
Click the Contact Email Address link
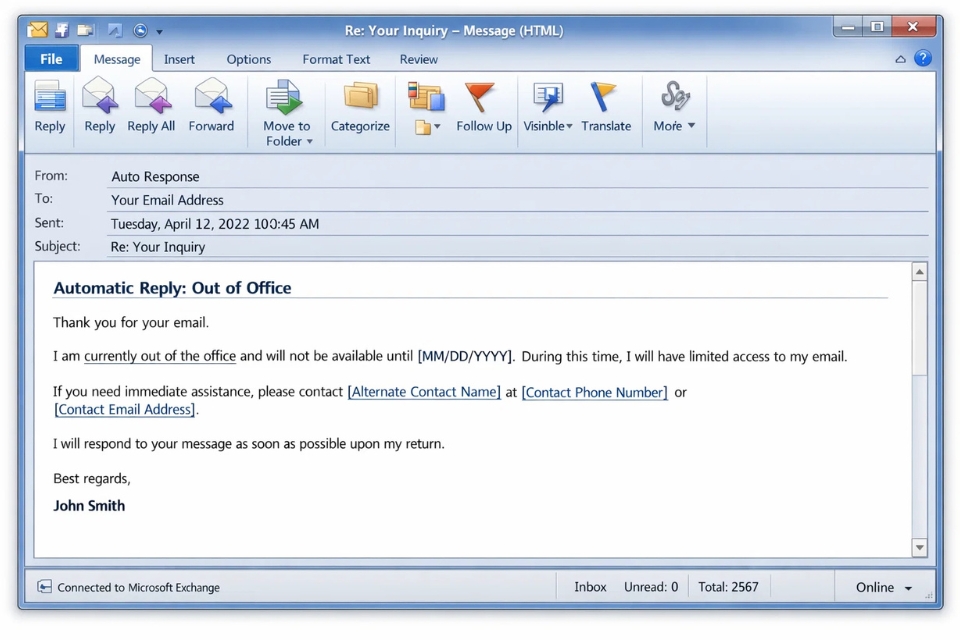(123, 409)
